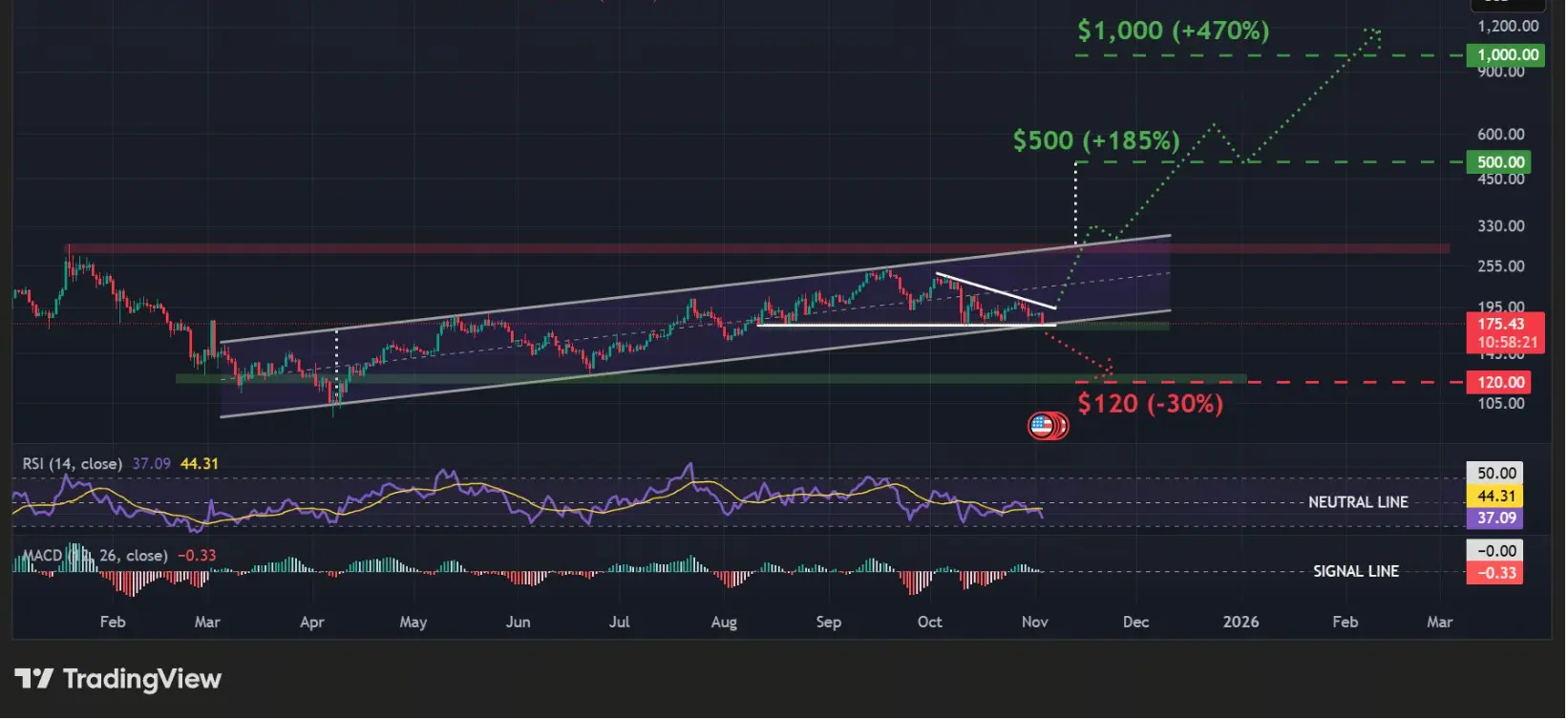Click the red -0.33 value in MACD legend

click(x=197, y=556)
